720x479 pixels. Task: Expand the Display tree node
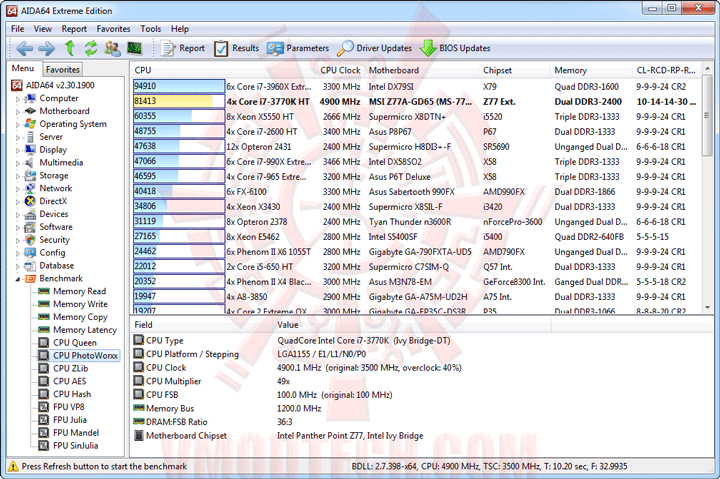point(18,150)
